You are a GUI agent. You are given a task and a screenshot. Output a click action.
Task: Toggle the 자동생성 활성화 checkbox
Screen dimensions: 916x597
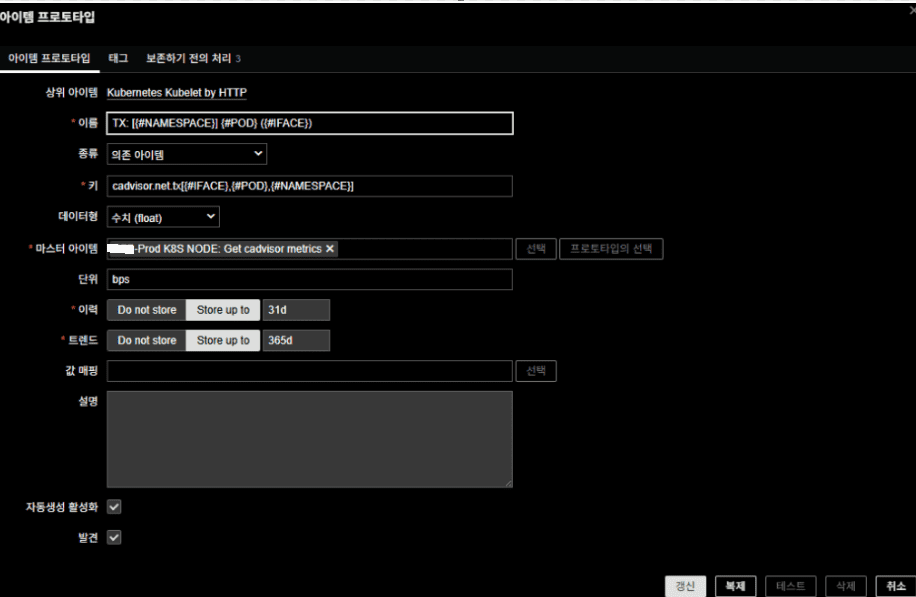[x=114, y=507]
